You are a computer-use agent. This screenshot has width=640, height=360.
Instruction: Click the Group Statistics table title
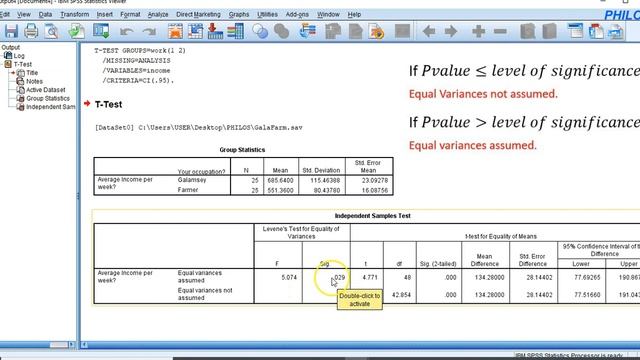pos(242,150)
